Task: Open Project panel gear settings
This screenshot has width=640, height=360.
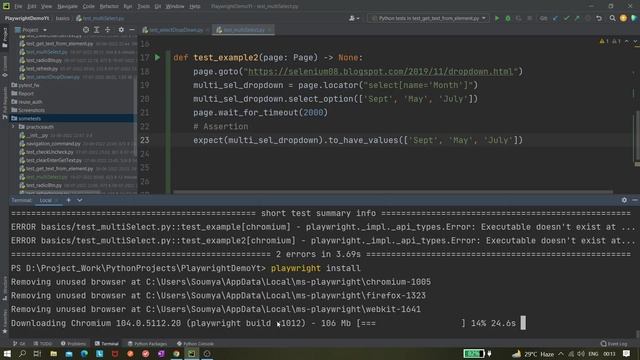Action: click(121, 30)
